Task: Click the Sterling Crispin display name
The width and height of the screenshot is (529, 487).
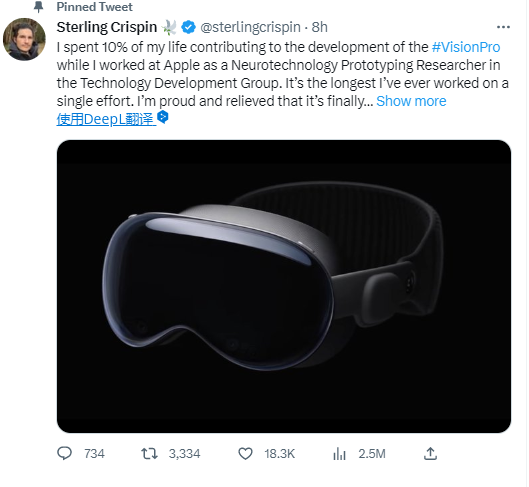Action: click(x=107, y=27)
